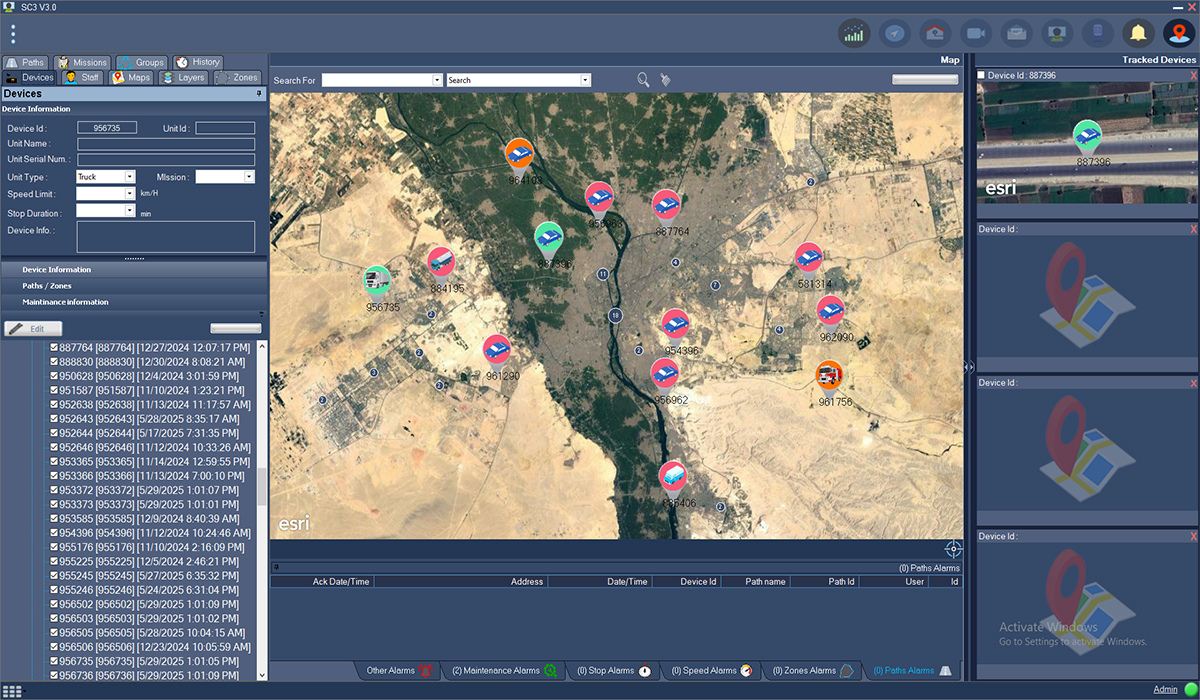Open Admin link at bottom right
1200x700 pixels.
pos(1166,688)
